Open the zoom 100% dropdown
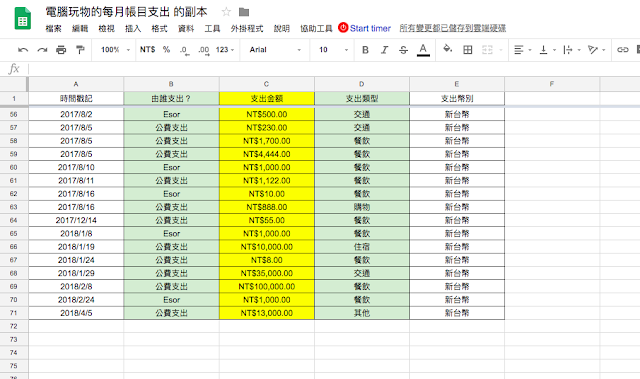This screenshot has height=379, width=640. click(x=115, y=50)
